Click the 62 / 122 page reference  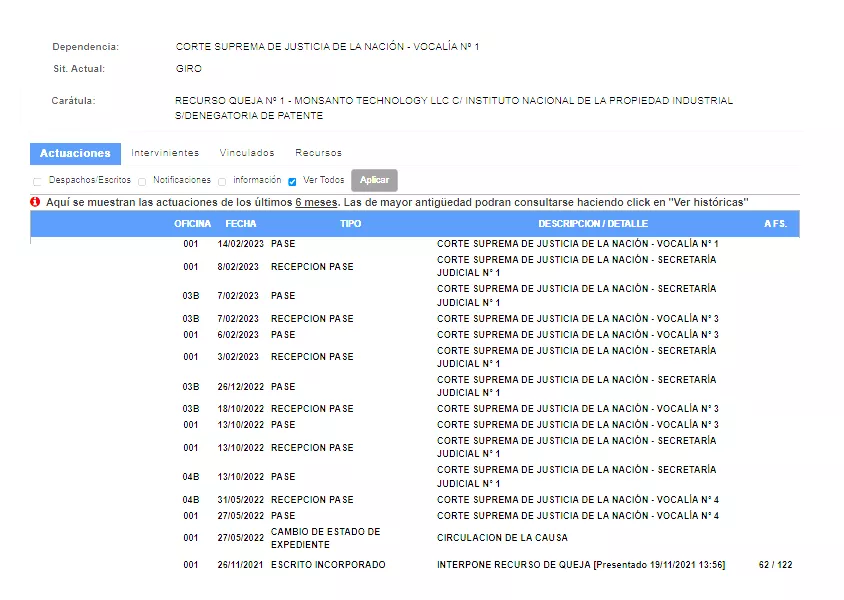point(775,565)
